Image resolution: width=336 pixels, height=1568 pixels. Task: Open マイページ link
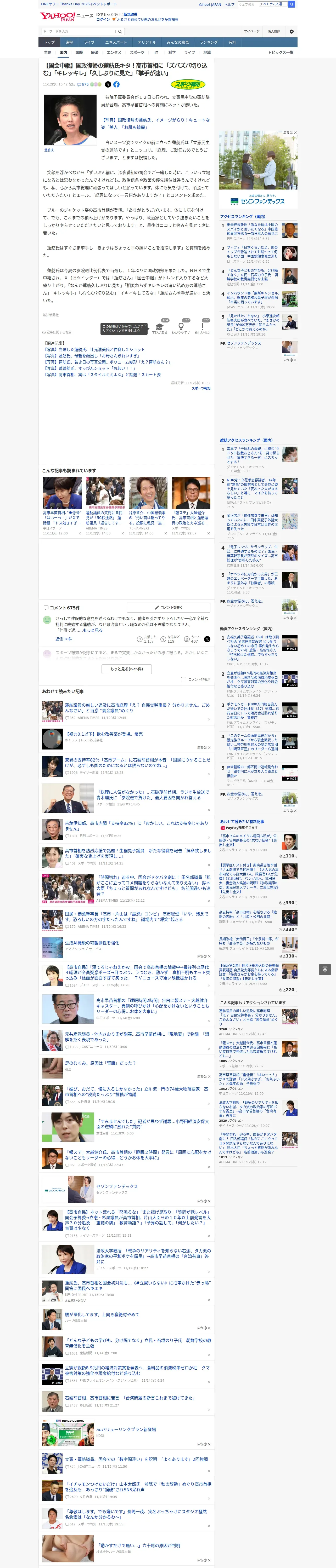tap(251, 32)
